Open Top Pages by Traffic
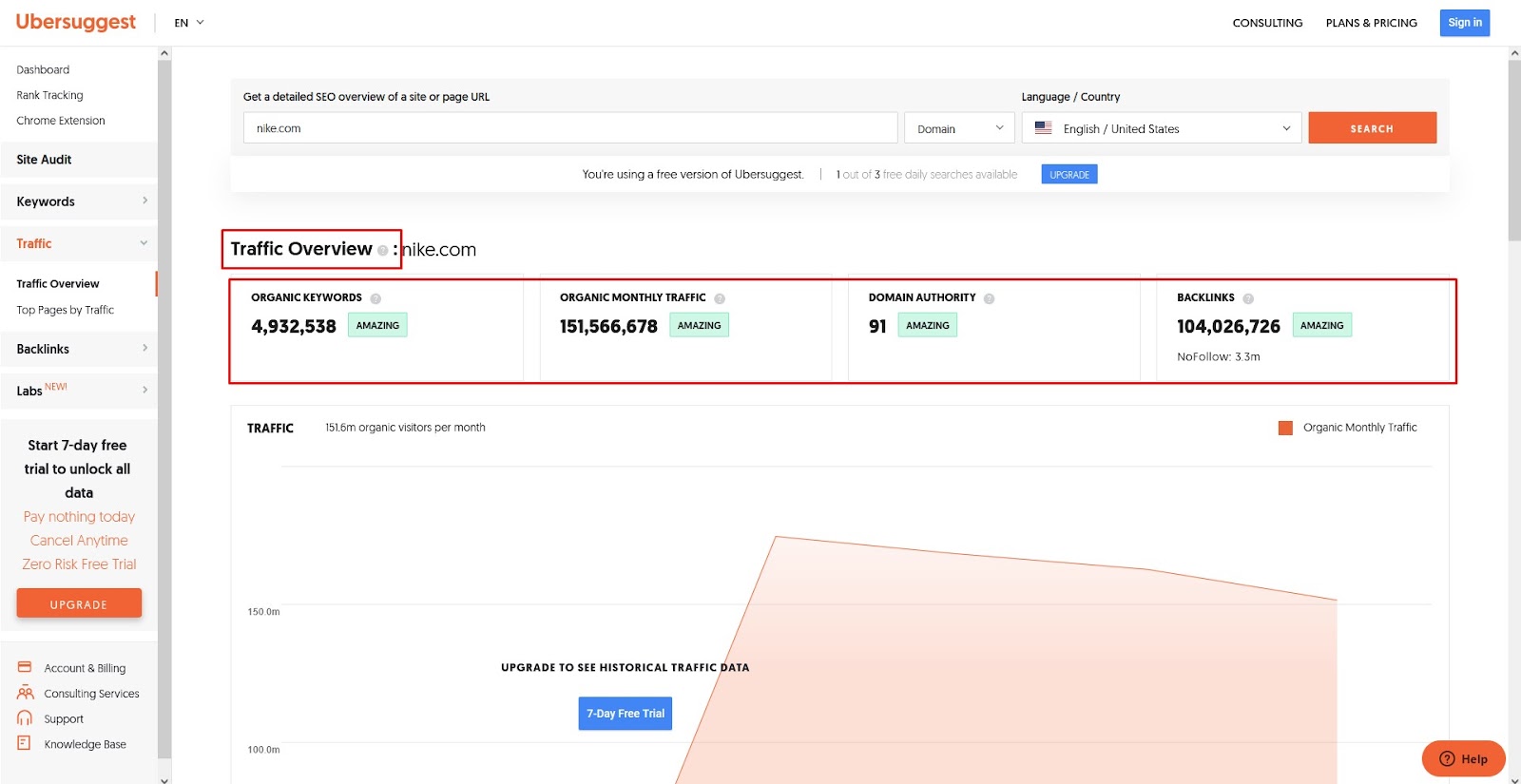The height and width of the screenshot is (784, 1521). pyautogui.click(x=65, y=310)
